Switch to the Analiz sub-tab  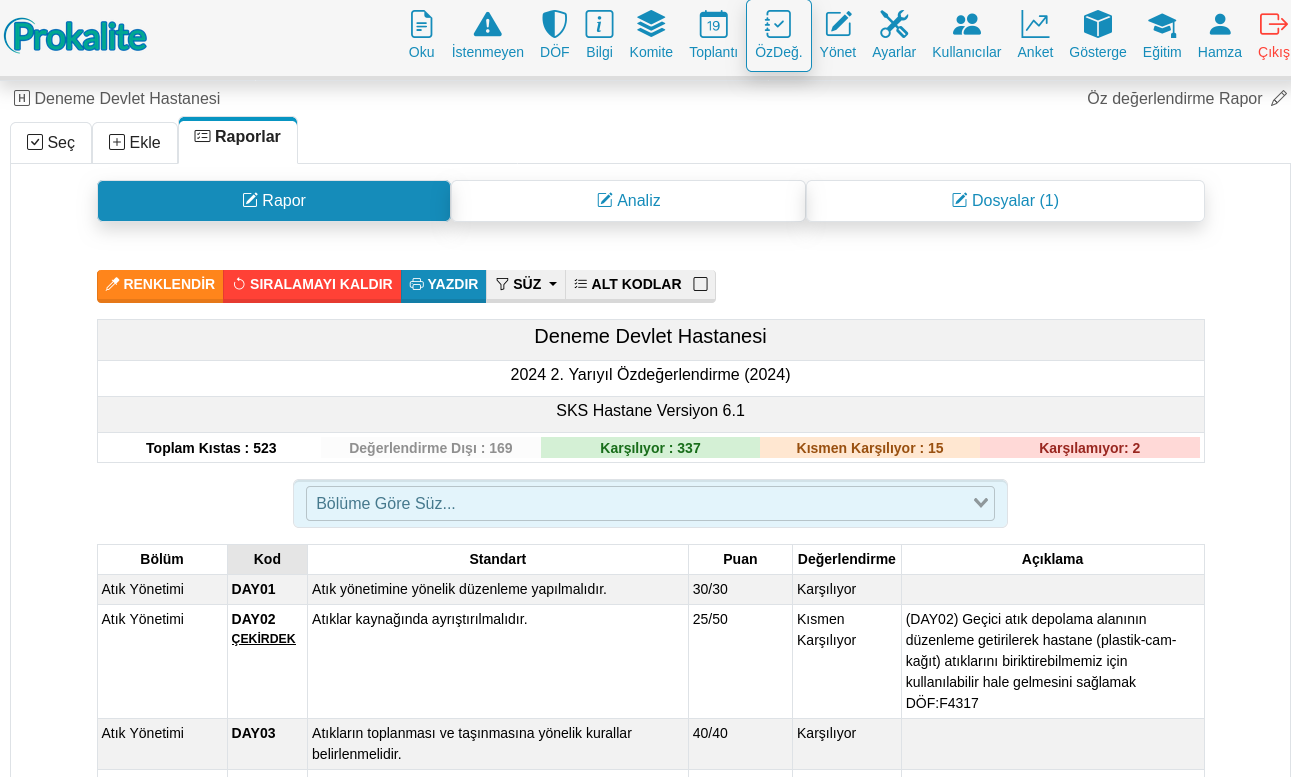pos(628,201)
